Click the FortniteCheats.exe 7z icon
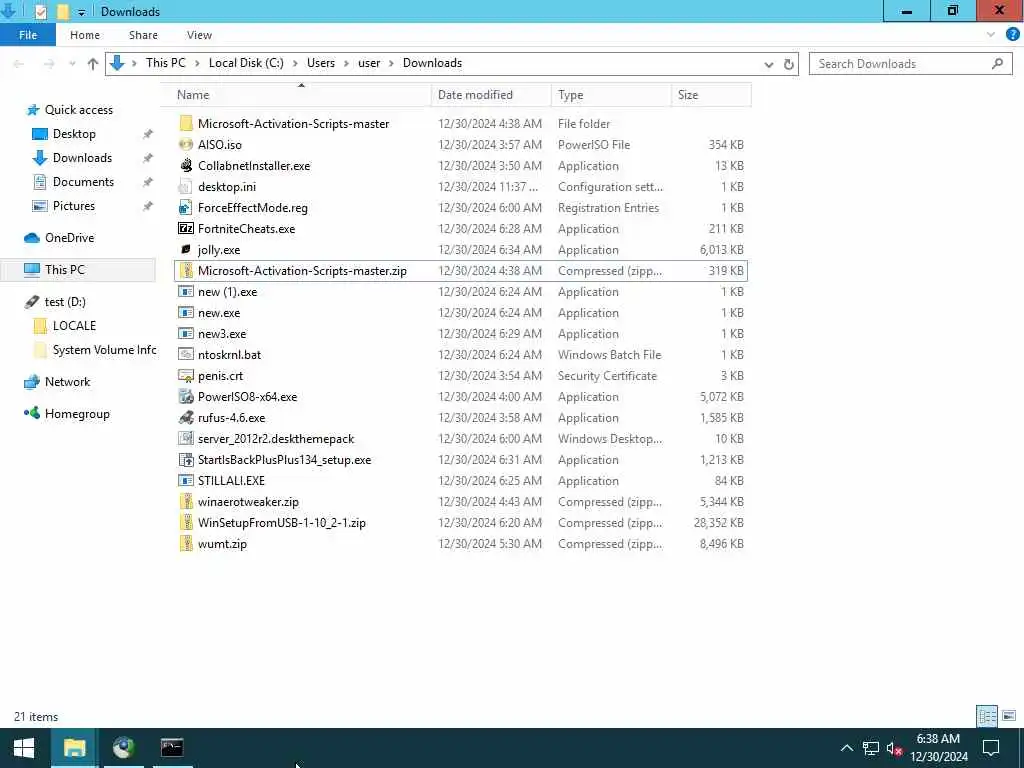 186,229
